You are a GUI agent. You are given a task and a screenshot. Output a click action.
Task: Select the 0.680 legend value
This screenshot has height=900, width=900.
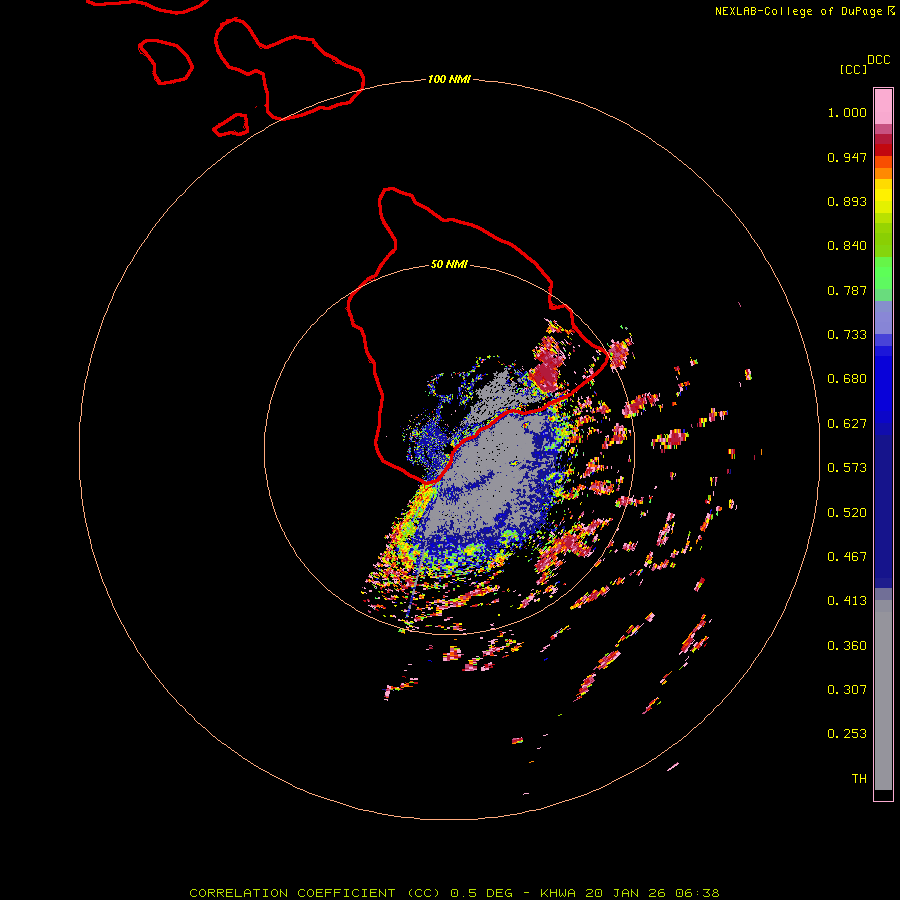point(847,379)
